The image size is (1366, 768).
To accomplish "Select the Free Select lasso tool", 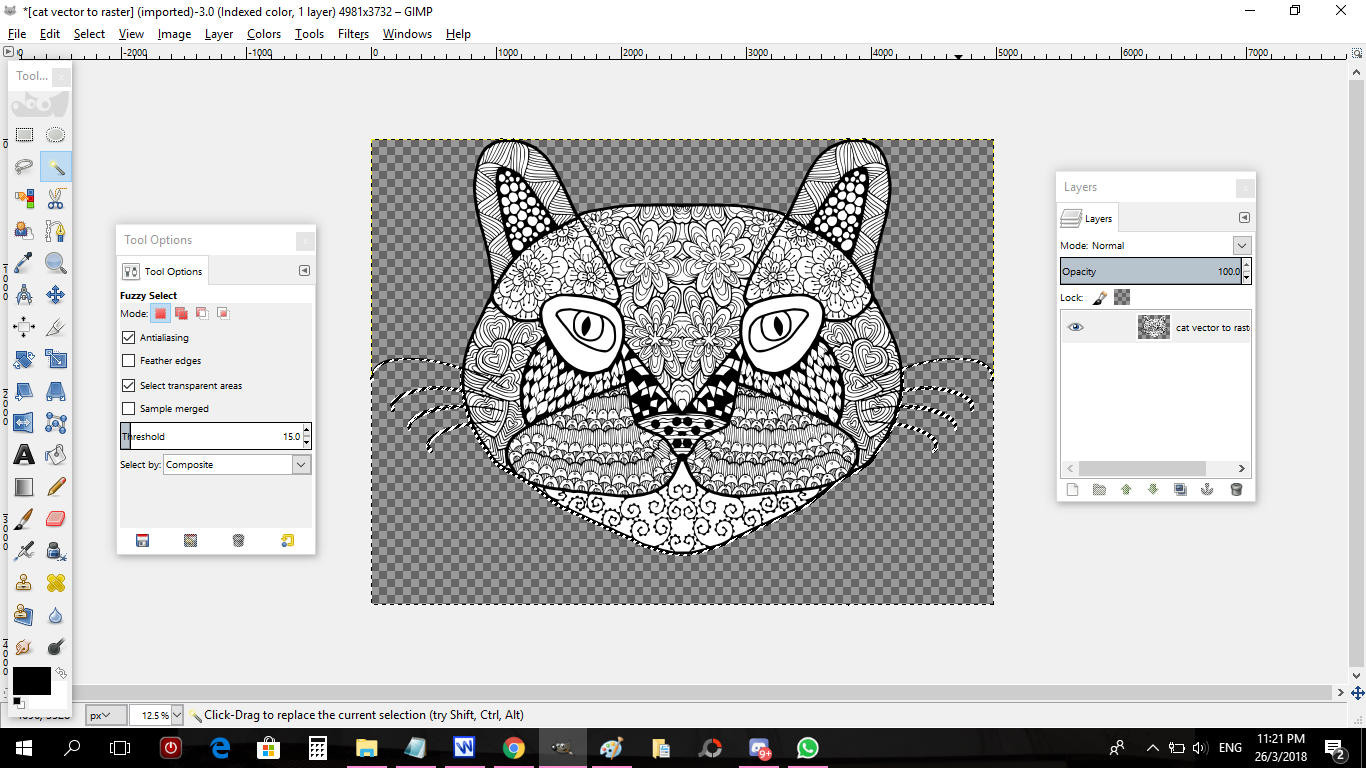I will [x=24, y=167].
